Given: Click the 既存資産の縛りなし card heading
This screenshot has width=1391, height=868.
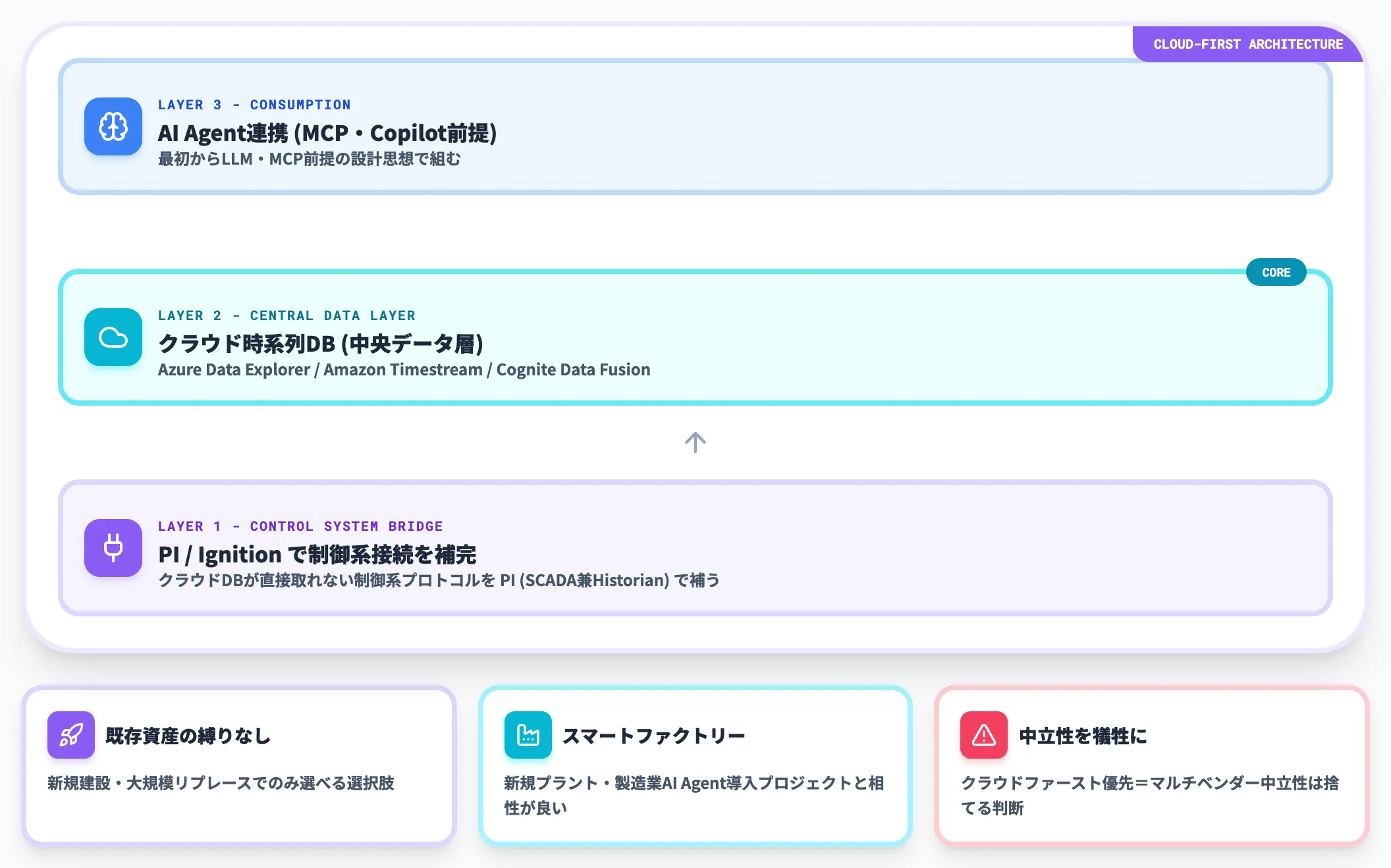Looking at the screenshot, I should pyautogui.click(x=188, y=736).
